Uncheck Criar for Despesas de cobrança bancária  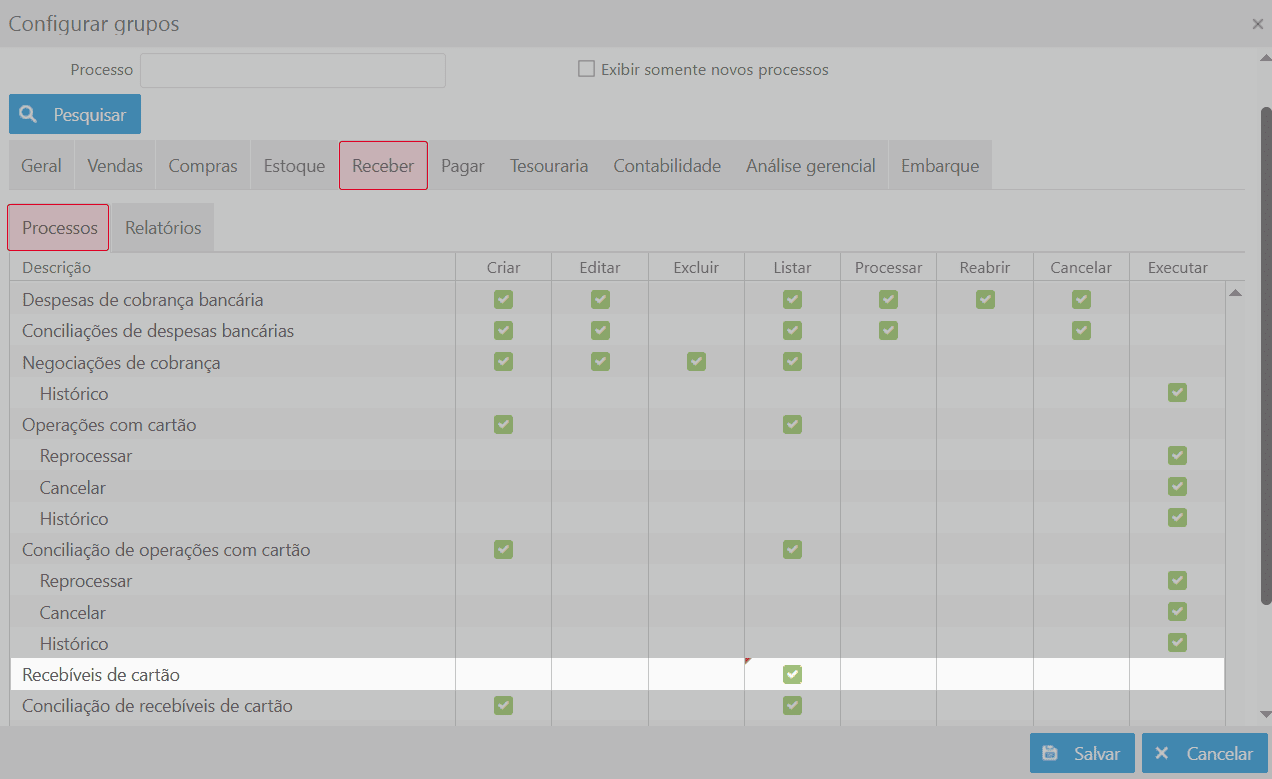coord(503,299)
